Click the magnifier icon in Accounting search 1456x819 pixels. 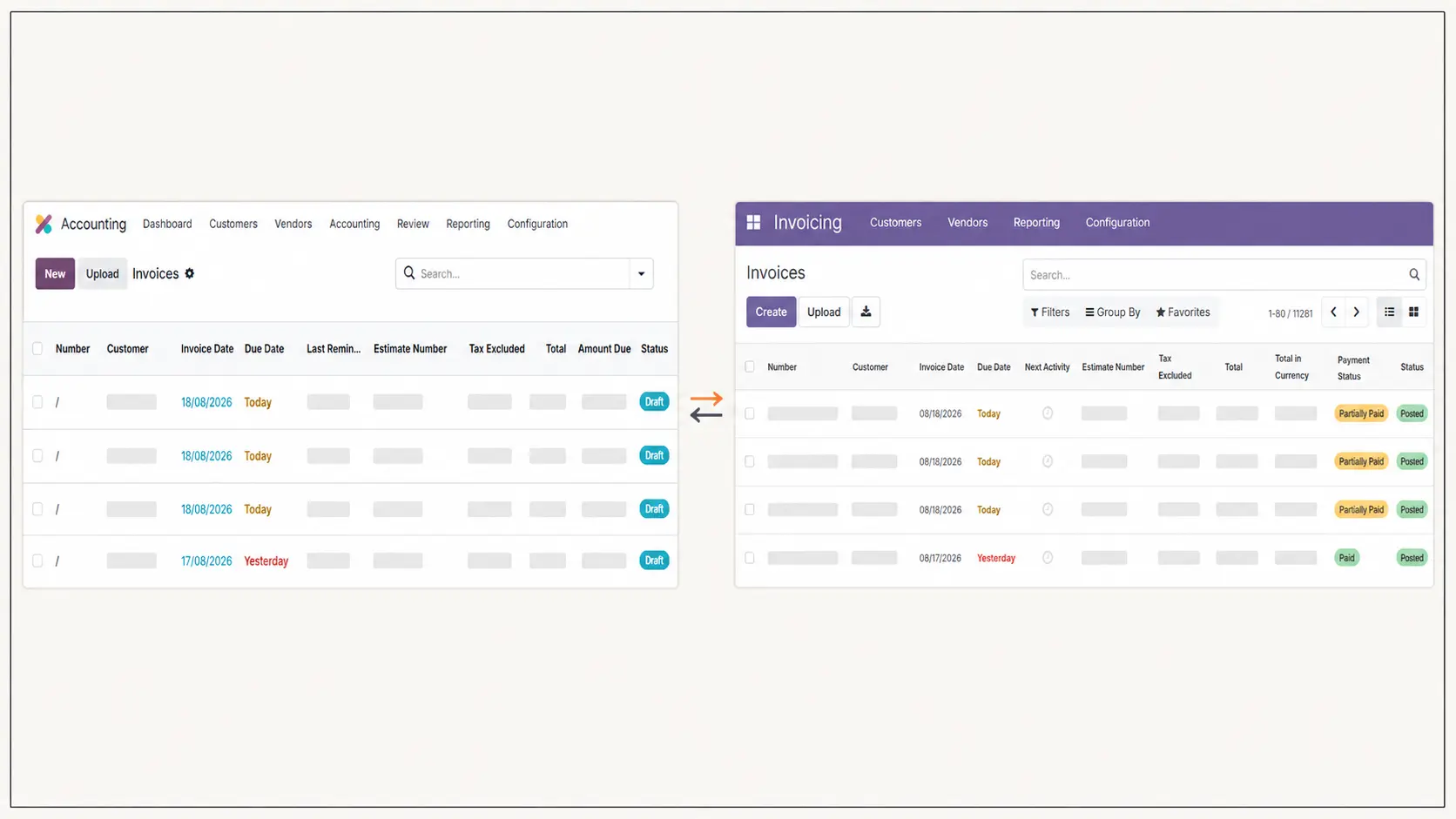[x=409, y=273]
